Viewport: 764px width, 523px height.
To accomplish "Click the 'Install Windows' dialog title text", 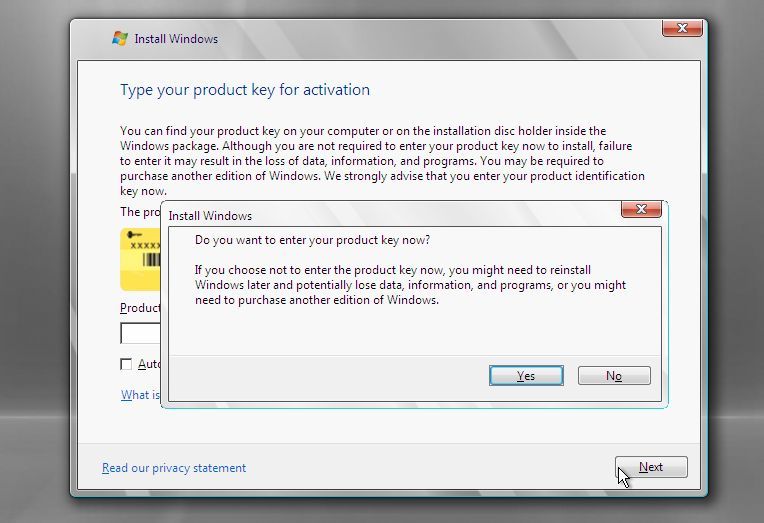I will point(210,216).
